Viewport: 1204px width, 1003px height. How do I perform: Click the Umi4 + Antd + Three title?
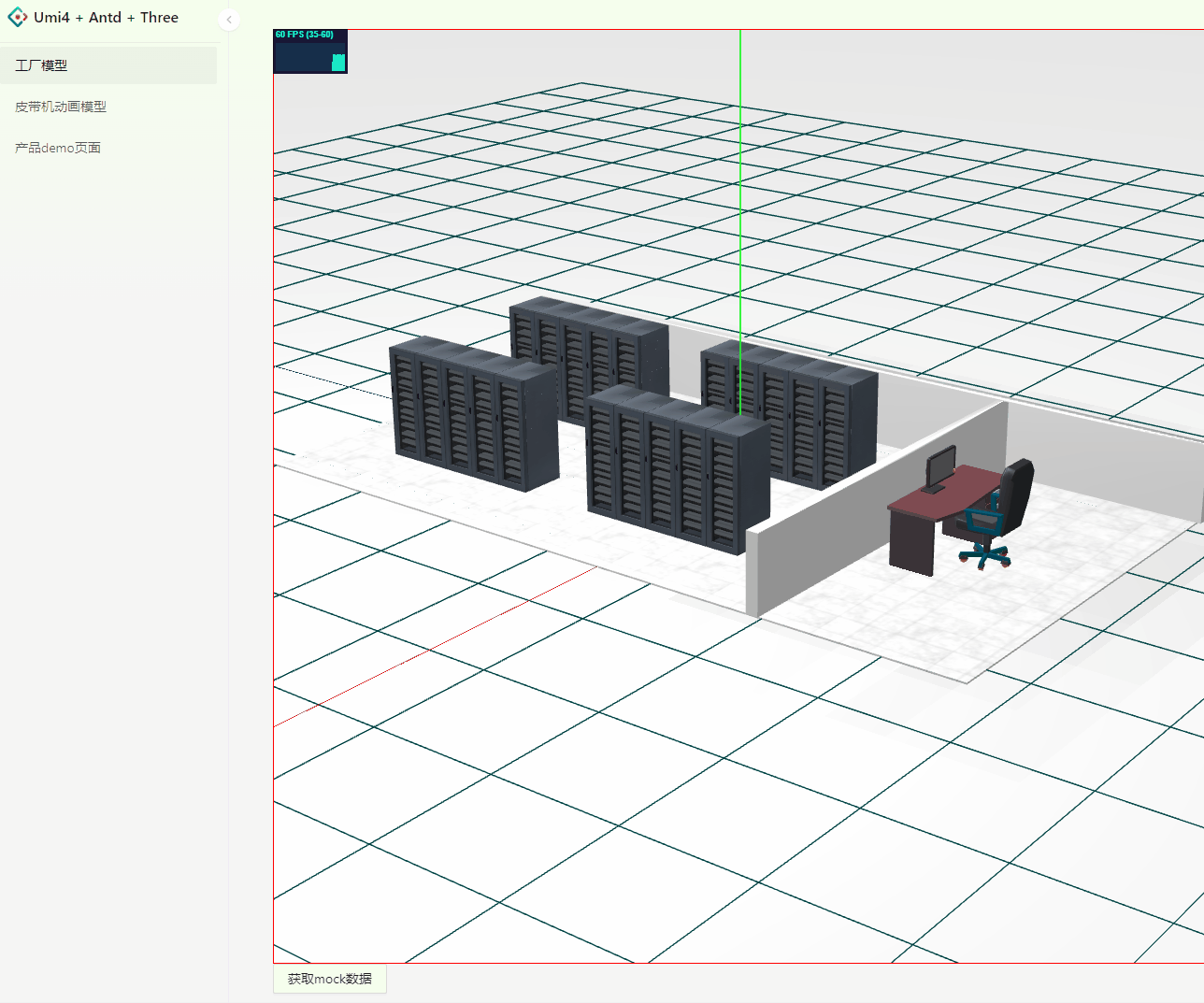click(106, 18)
